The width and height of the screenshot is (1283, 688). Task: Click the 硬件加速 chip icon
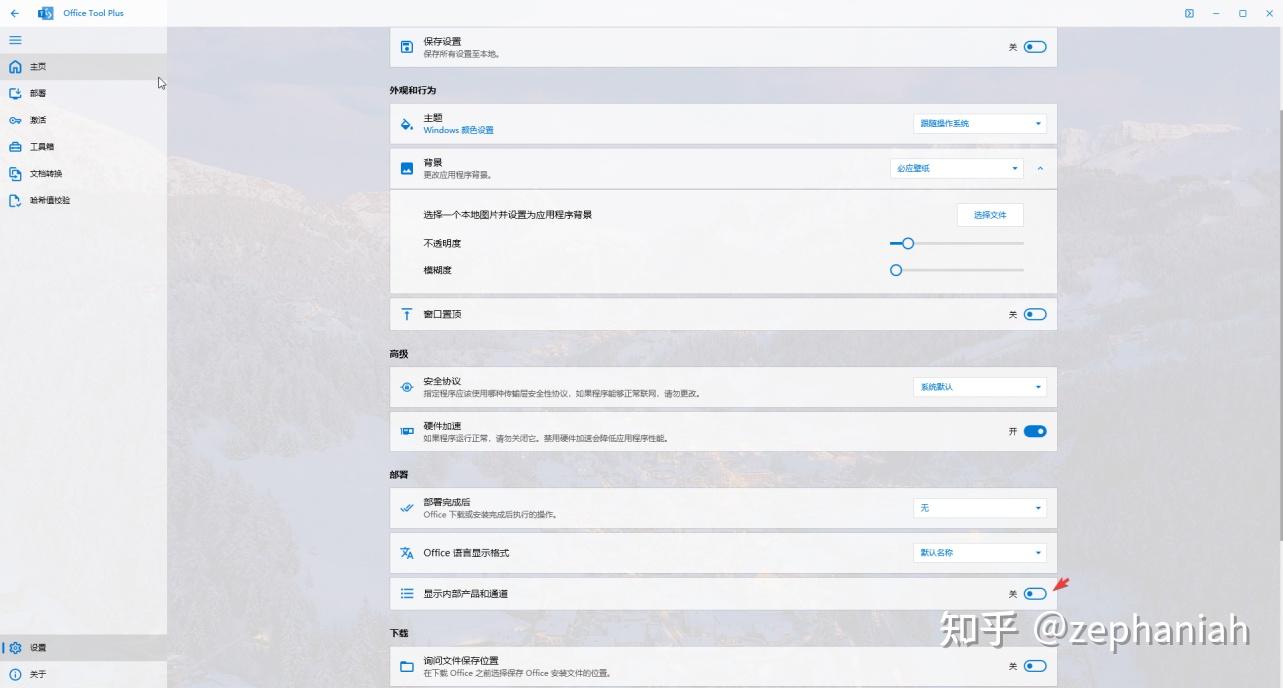point(406,430)
